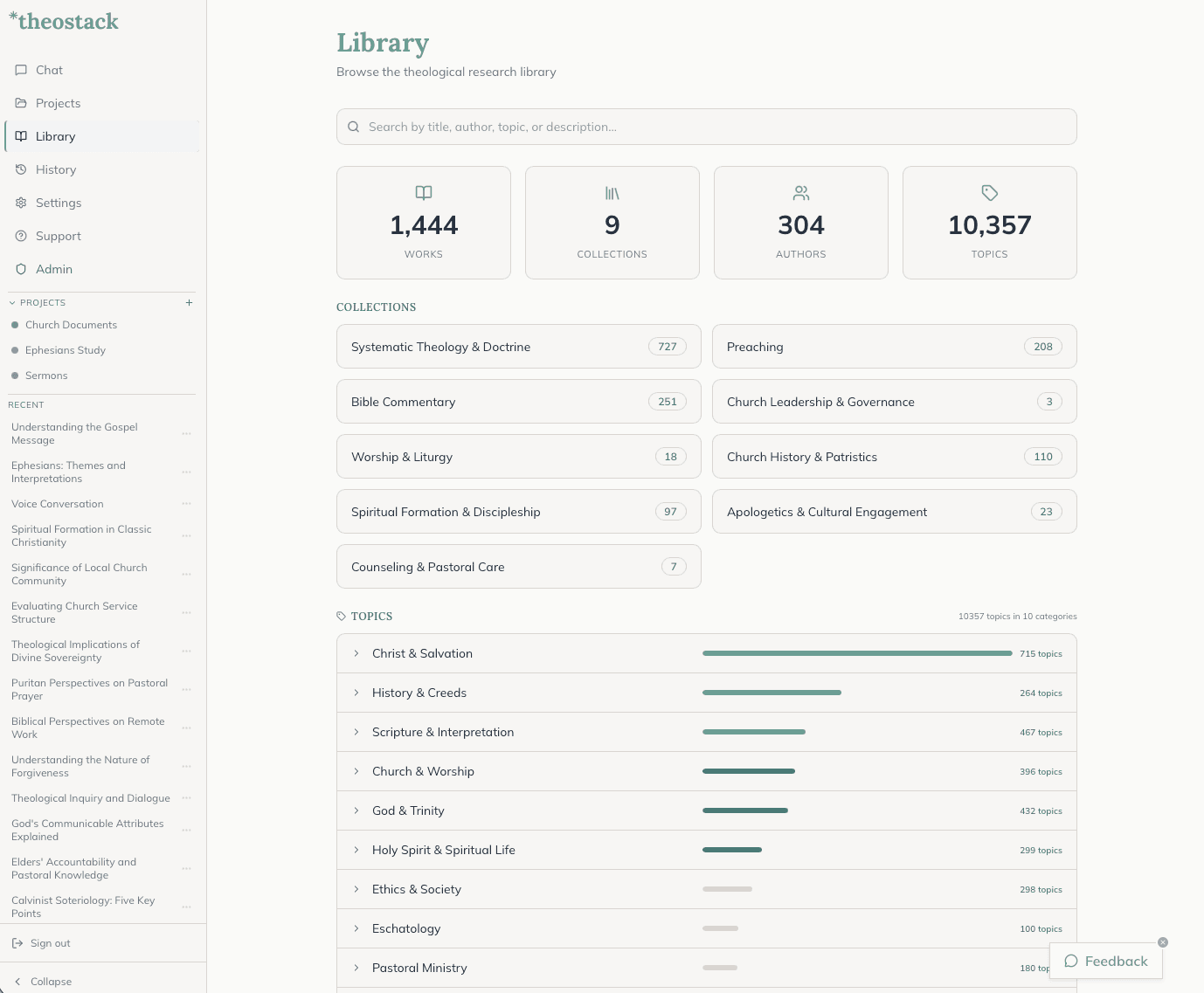This screenshot has width=1204, height=993.
Task: Click the History & Creeds progress bar
Action: (772, 693)
